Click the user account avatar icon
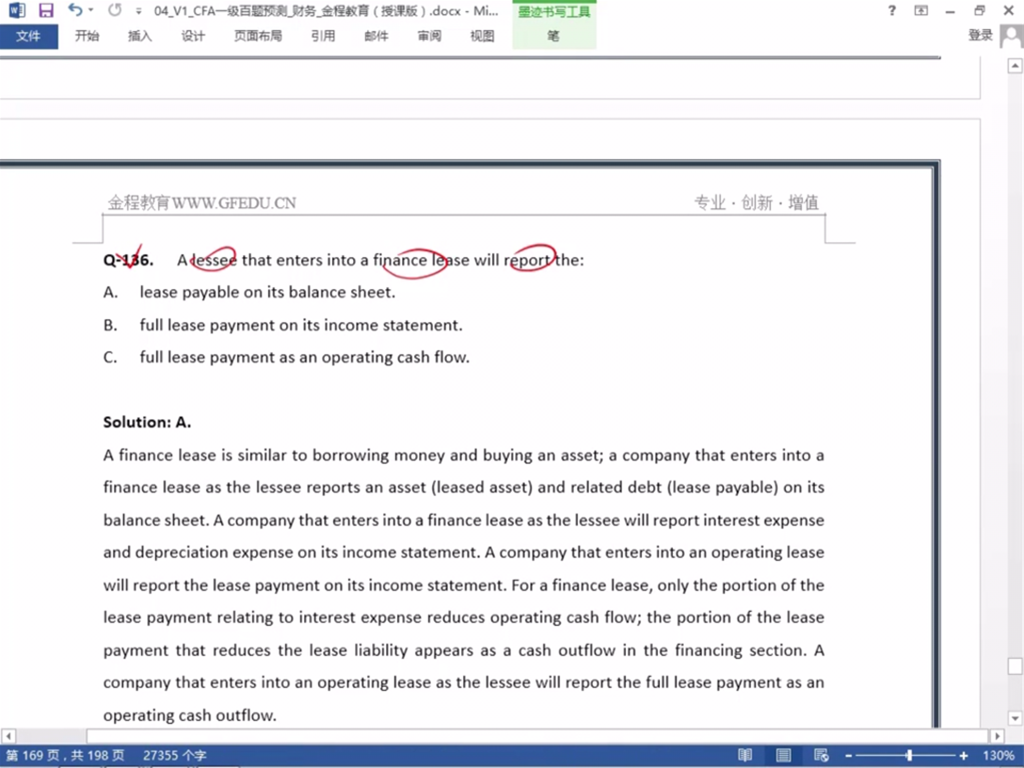 tap(1012, 36)
